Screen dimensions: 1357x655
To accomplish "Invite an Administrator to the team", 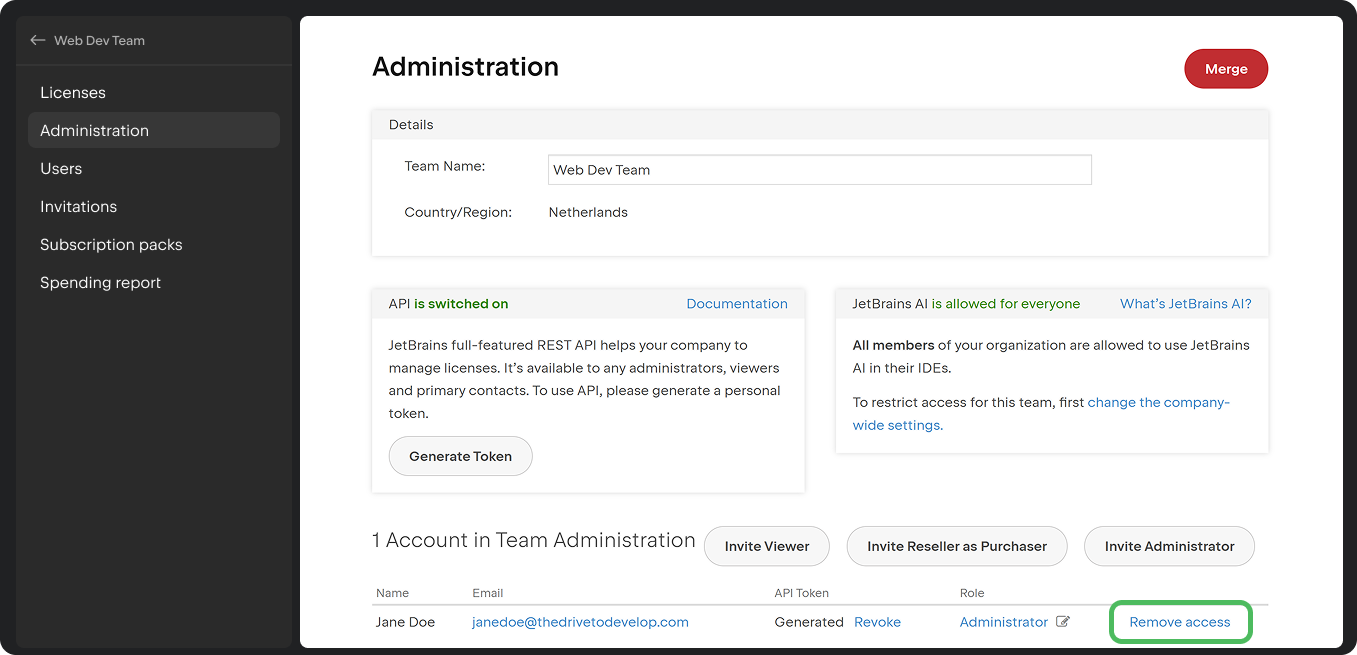I will [1168, 546].
